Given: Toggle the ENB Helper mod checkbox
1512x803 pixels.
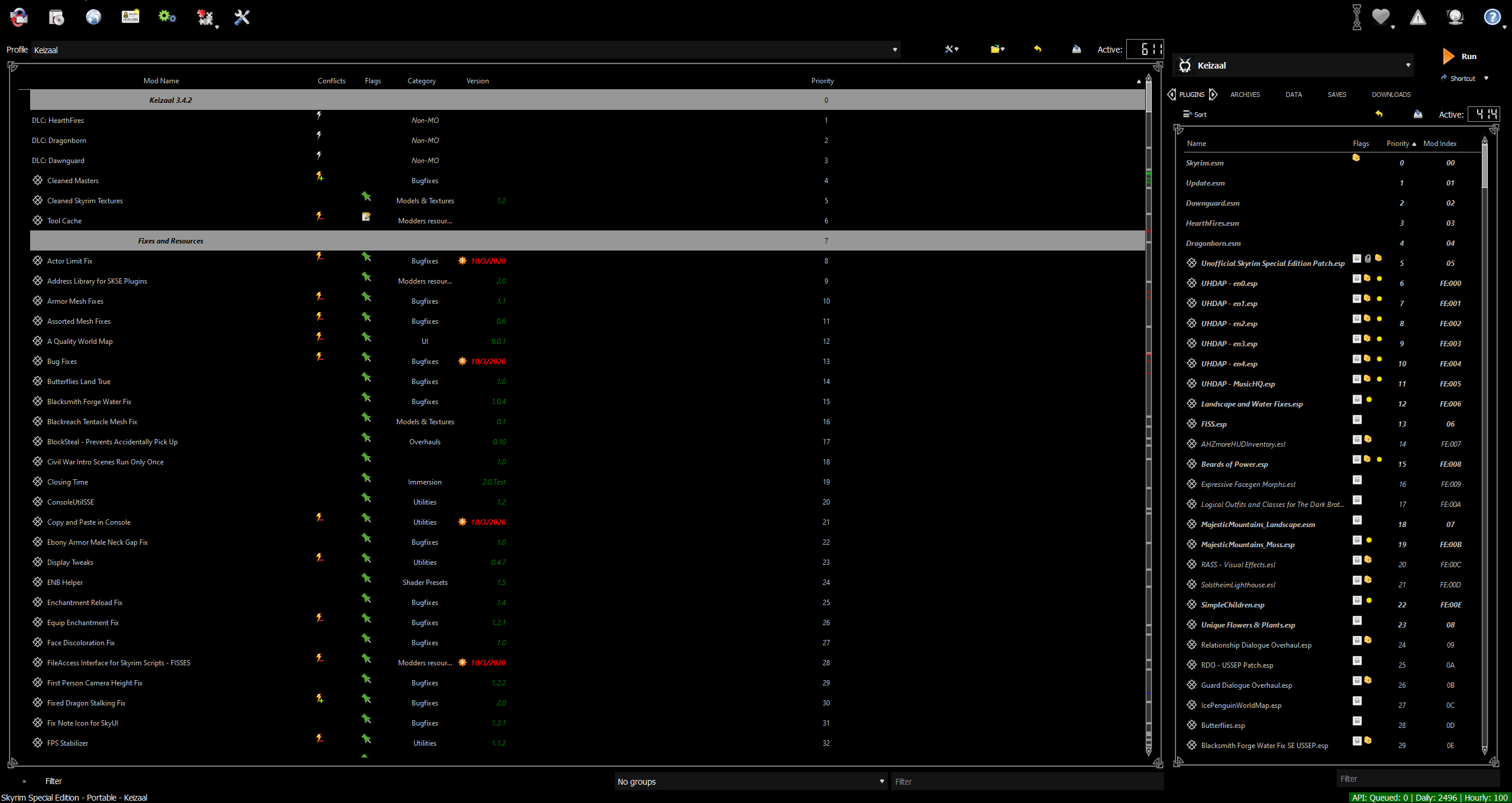Looking at the screenshot, I should click(x=38, y=582).
